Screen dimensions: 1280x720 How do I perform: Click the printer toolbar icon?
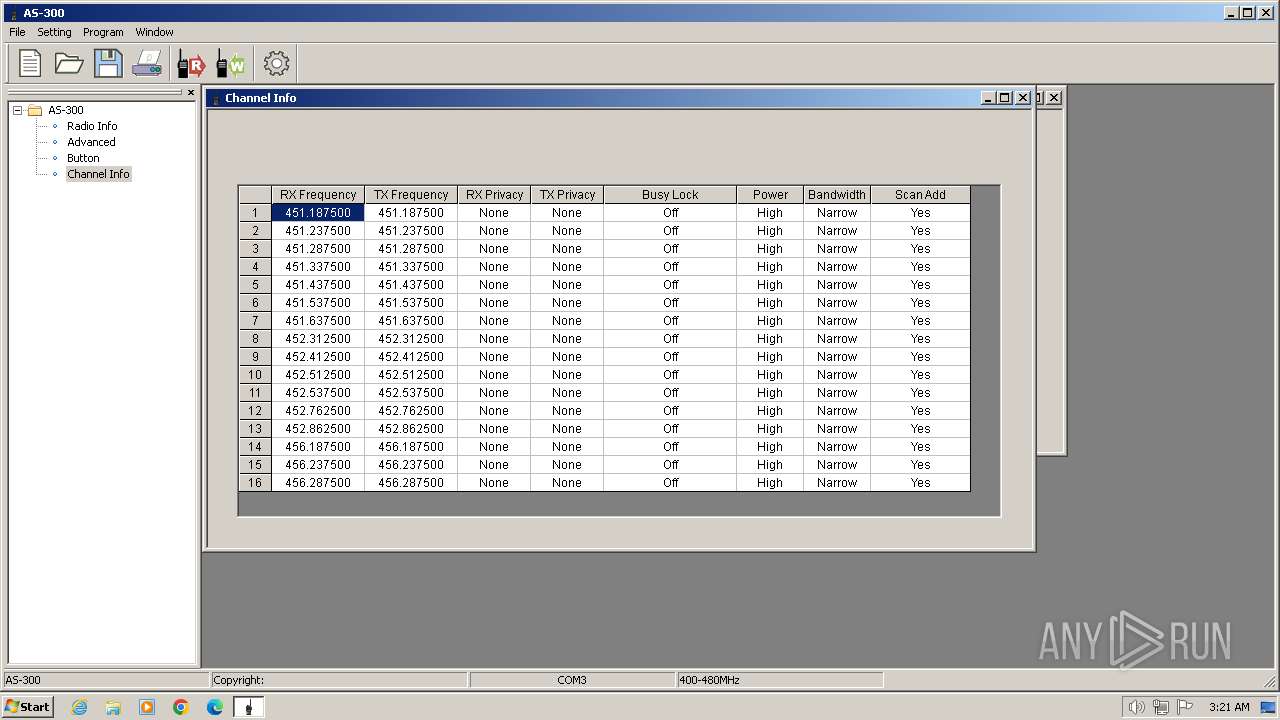(147, 64)
